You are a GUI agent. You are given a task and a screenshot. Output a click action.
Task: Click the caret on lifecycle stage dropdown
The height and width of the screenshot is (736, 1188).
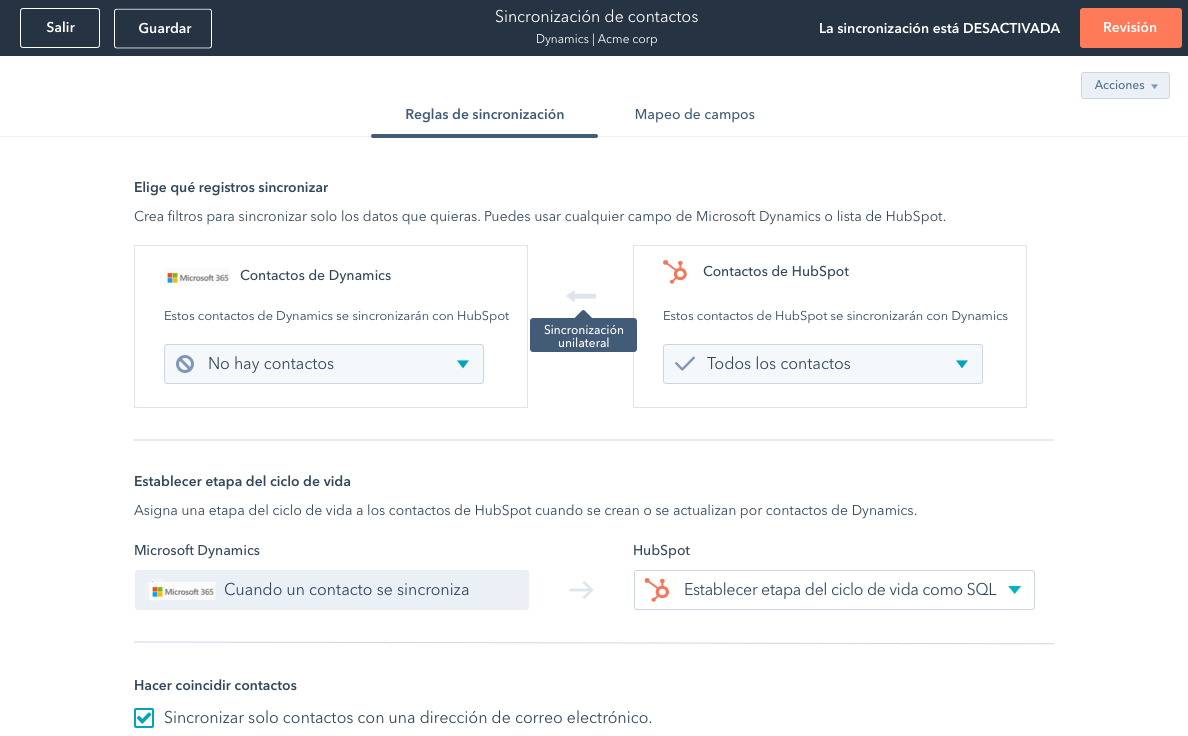click(x=1015, y=590)
